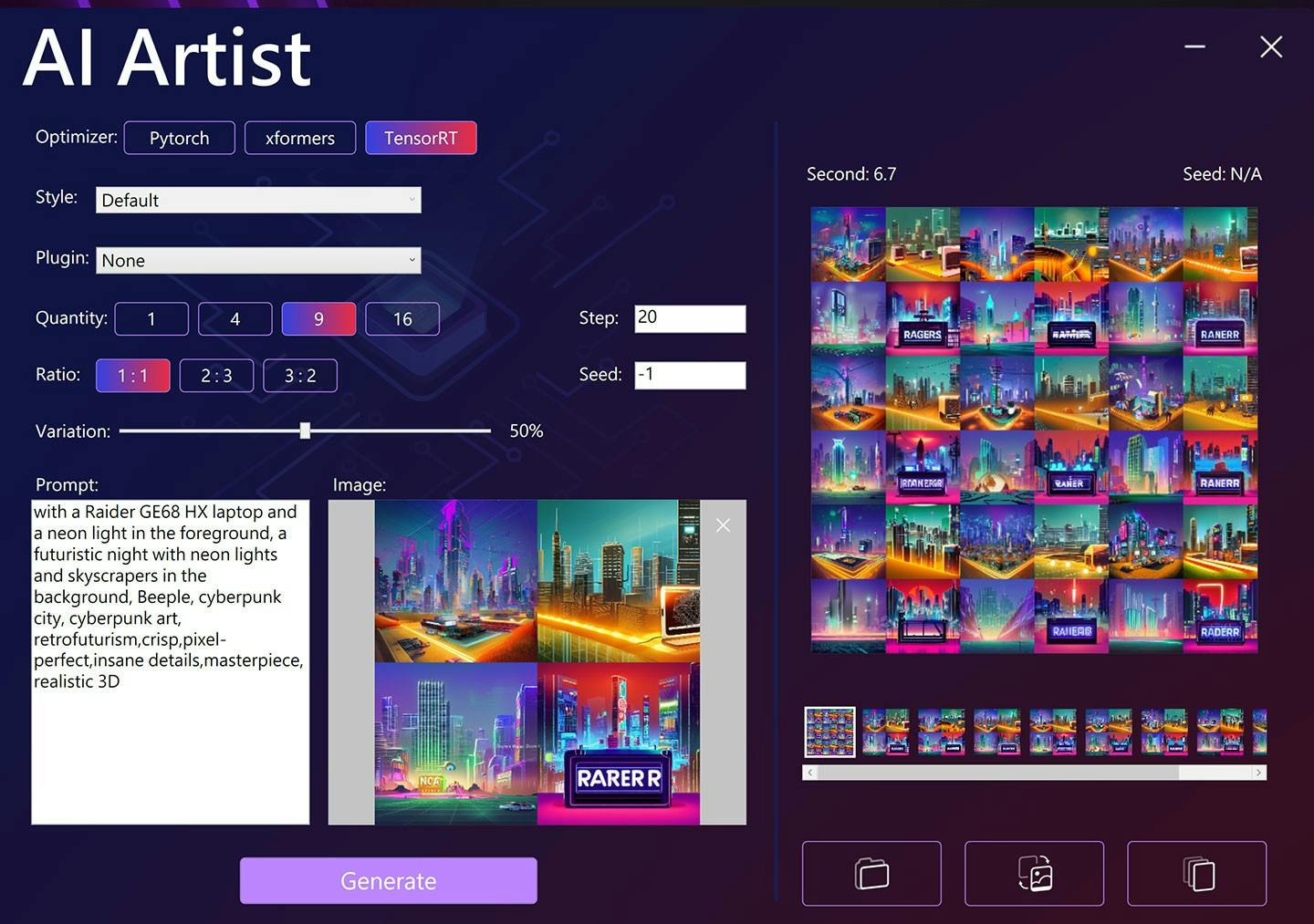Remove the reference image using its X

723,525
